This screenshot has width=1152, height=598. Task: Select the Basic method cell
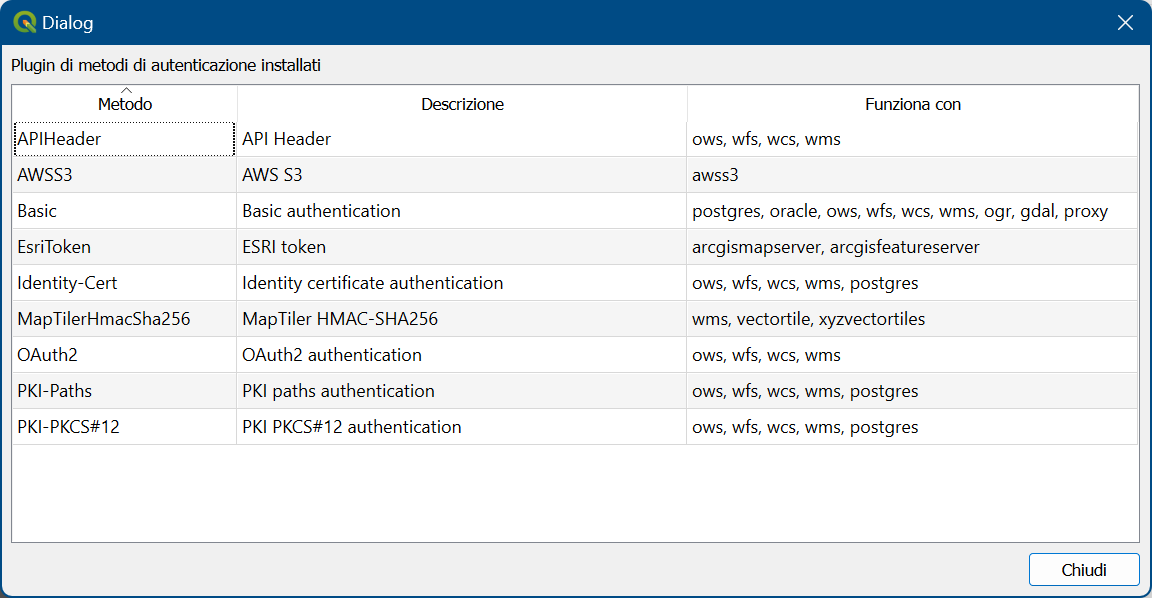tap(124, 211)
